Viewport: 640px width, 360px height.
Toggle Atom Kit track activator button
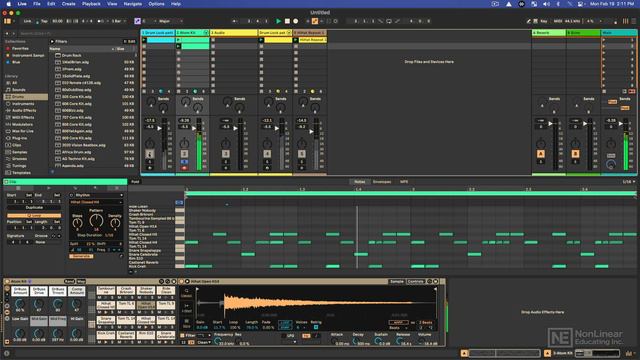[x=184, y=154]
